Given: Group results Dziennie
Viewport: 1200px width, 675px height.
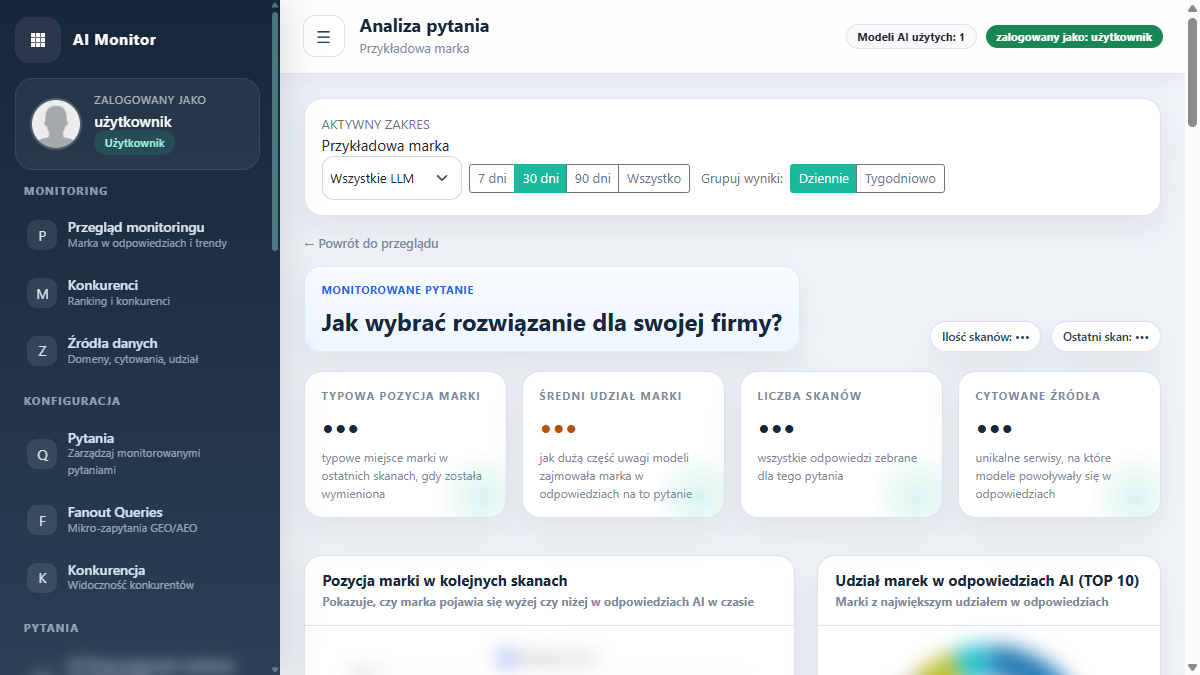Looking at the screenshot, I should coord(823,179).
